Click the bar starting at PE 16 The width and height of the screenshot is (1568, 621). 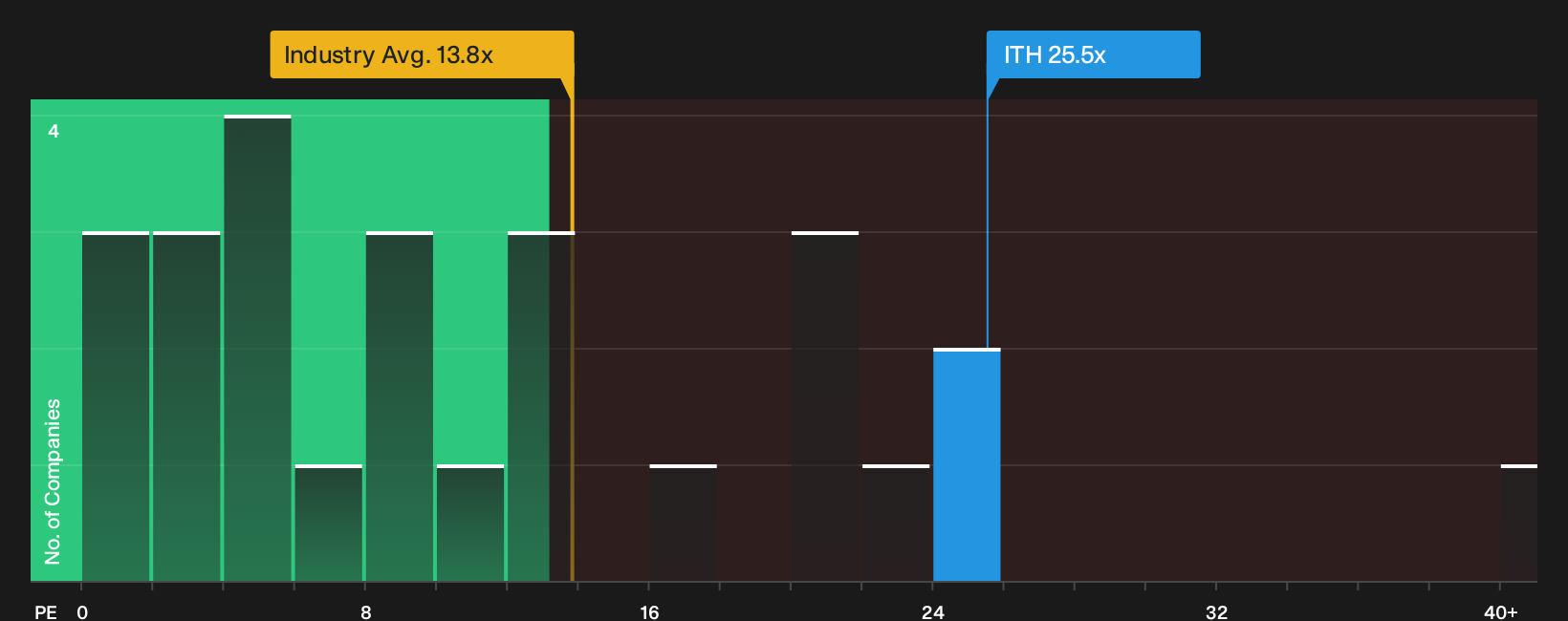pyautogui.click(x=683, y=524)
